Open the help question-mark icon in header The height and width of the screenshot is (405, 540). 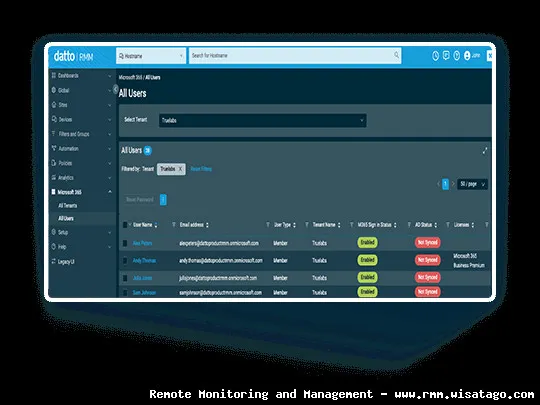pos(457,55)
